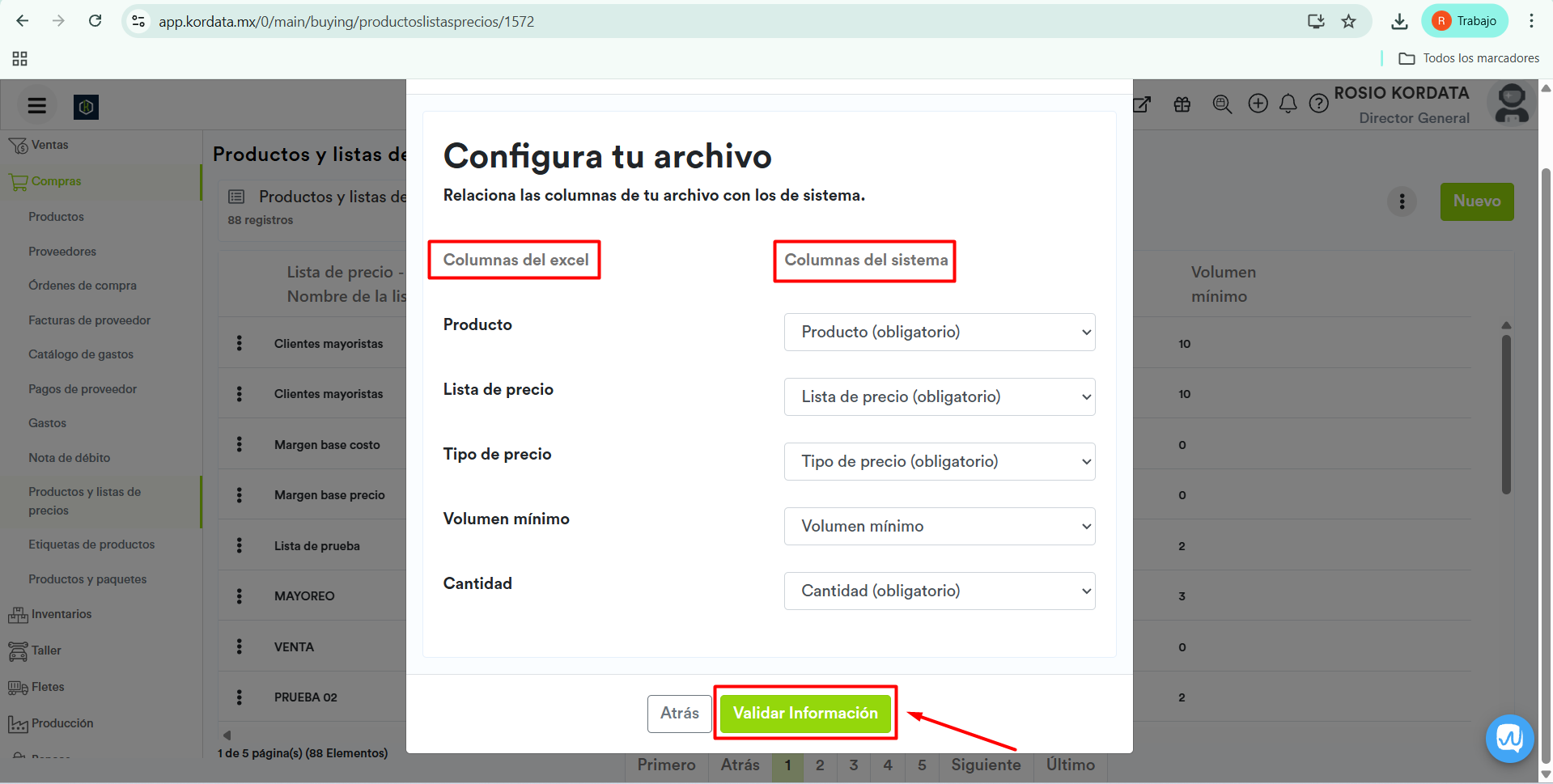Open the Cantidad (obligatorio) dropdown
Viewport: 1553px width, 784px height.
939,591
